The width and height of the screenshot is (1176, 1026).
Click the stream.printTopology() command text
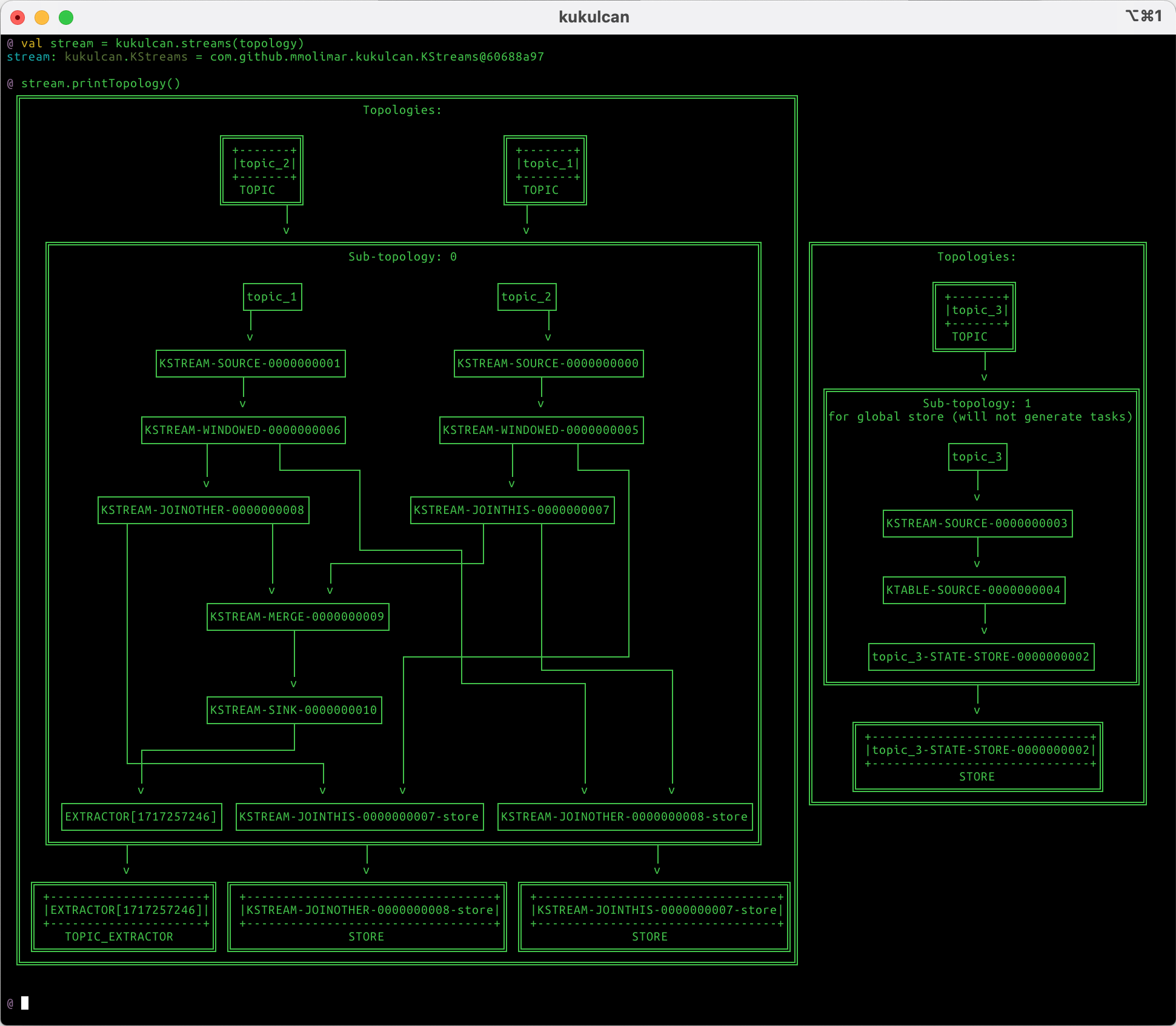101,84
